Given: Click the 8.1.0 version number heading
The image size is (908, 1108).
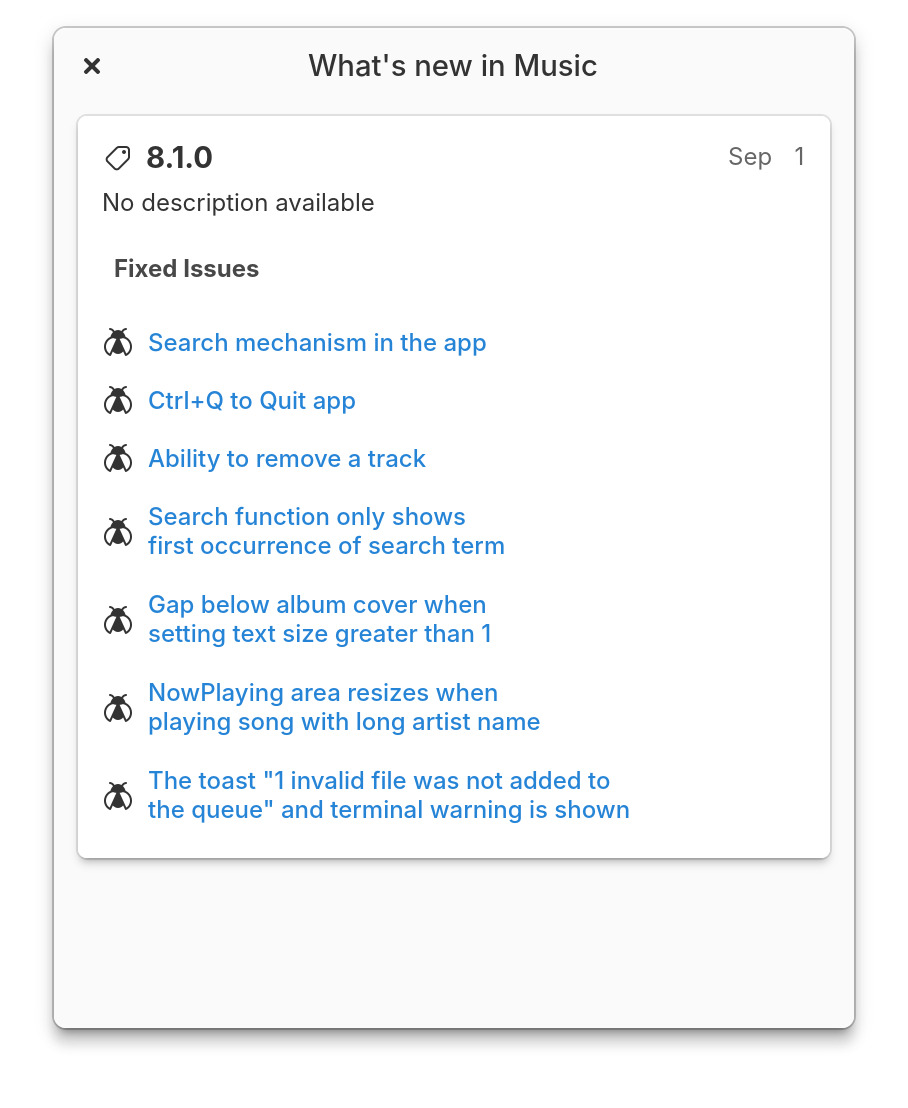Looking at the screenshot, I should point(180,158).
